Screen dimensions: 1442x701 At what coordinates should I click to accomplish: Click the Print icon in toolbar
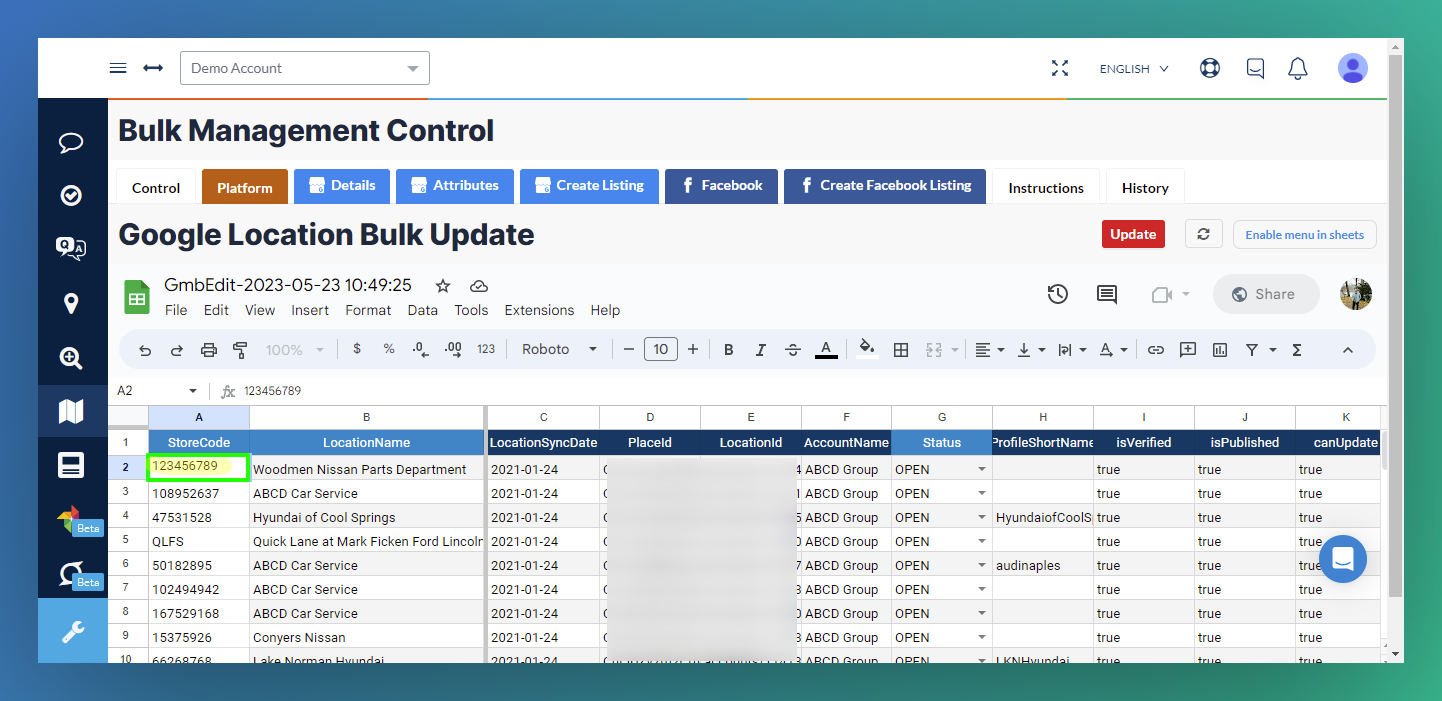[209, 350]
